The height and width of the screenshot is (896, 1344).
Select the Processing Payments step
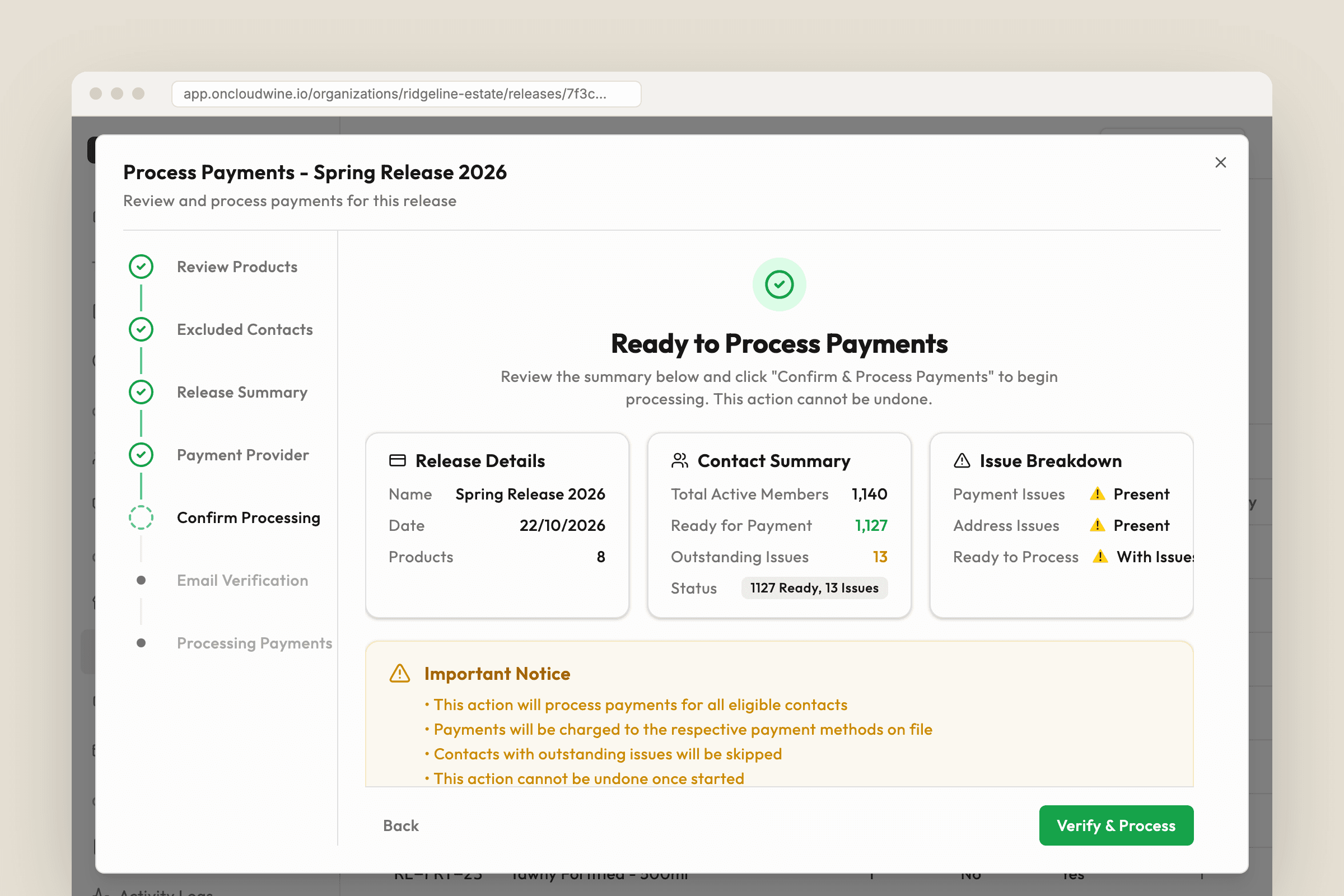coord(254,643)
